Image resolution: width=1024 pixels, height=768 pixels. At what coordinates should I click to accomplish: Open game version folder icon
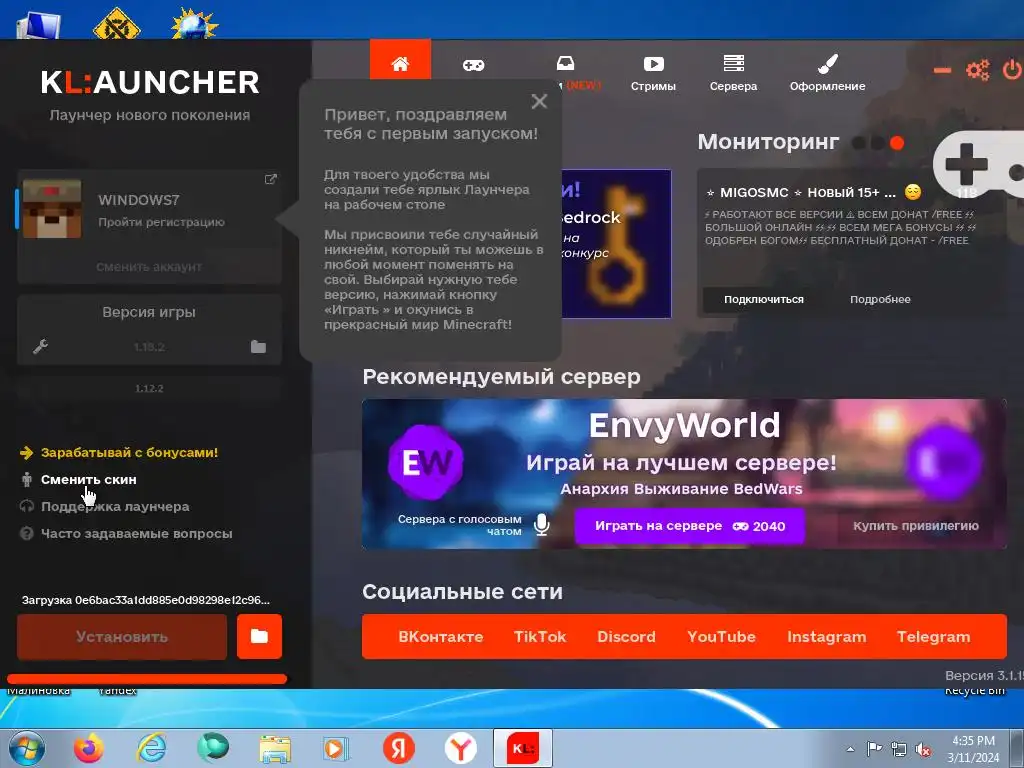click(259, 346)
